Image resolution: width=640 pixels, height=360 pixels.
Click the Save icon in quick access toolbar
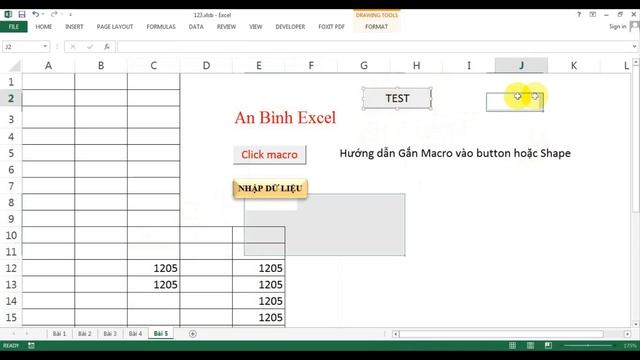pos(22,14)
